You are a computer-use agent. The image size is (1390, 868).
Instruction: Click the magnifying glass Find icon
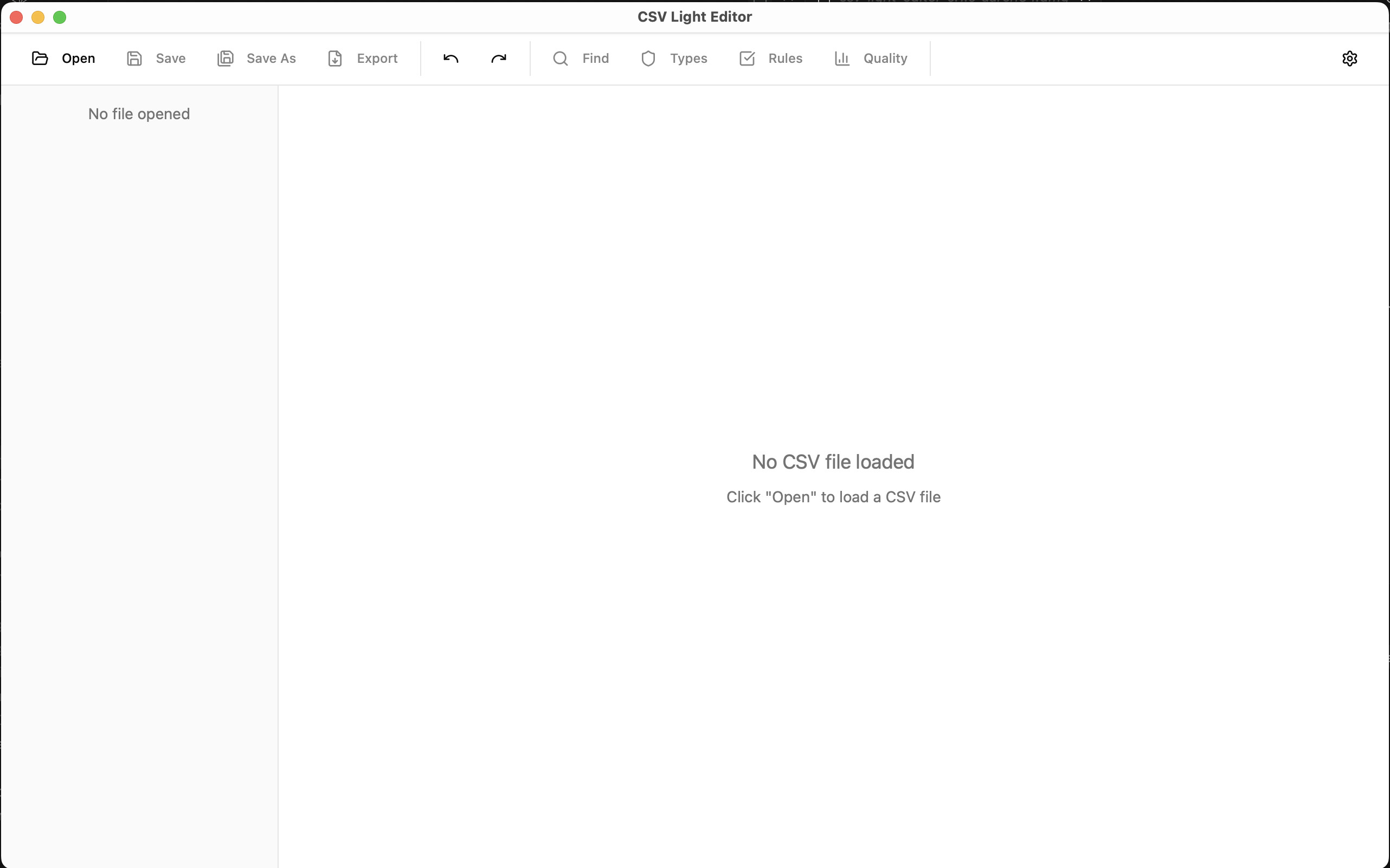click(561, 59)
